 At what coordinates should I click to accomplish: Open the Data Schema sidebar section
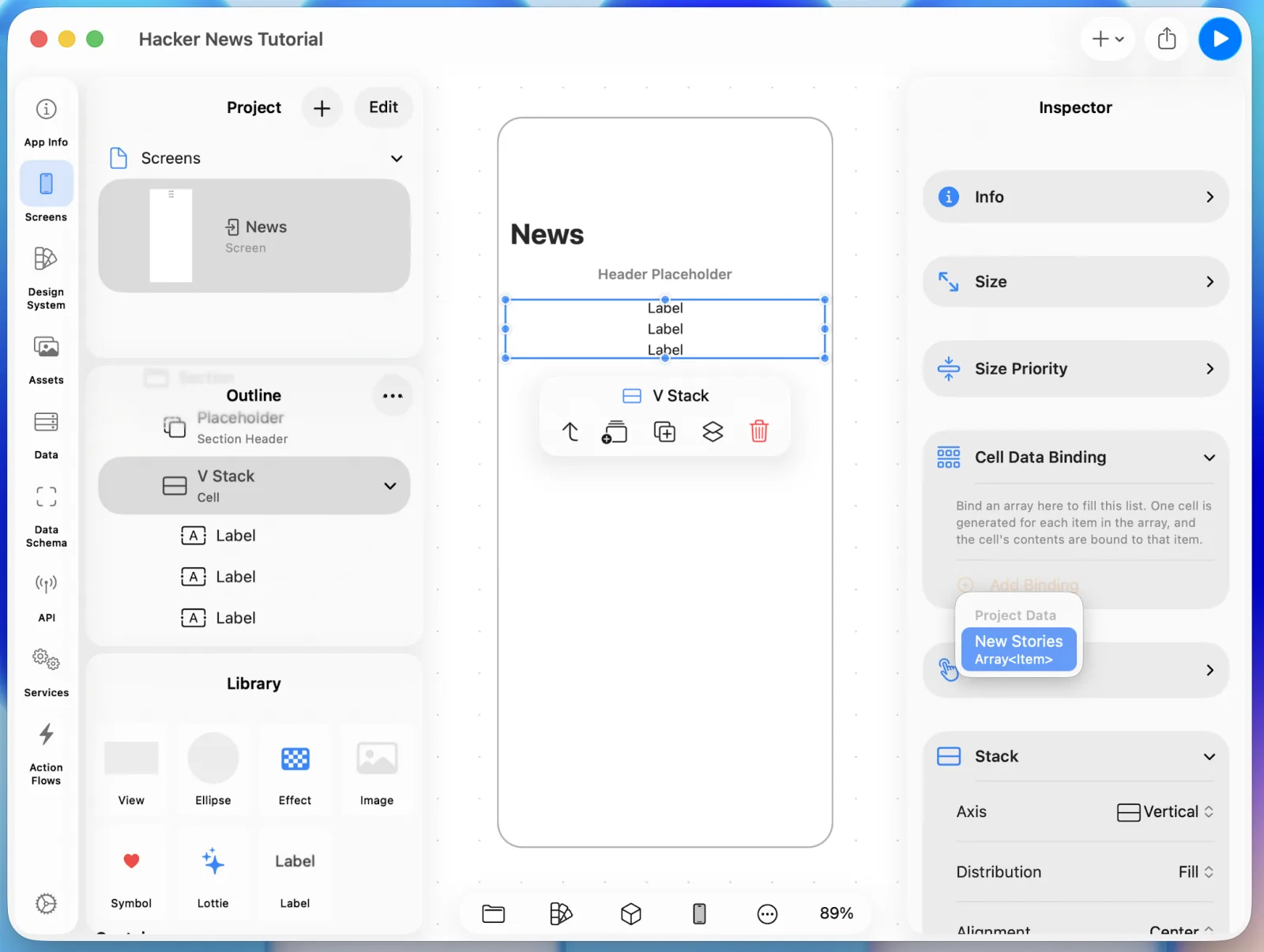[46, 516]
